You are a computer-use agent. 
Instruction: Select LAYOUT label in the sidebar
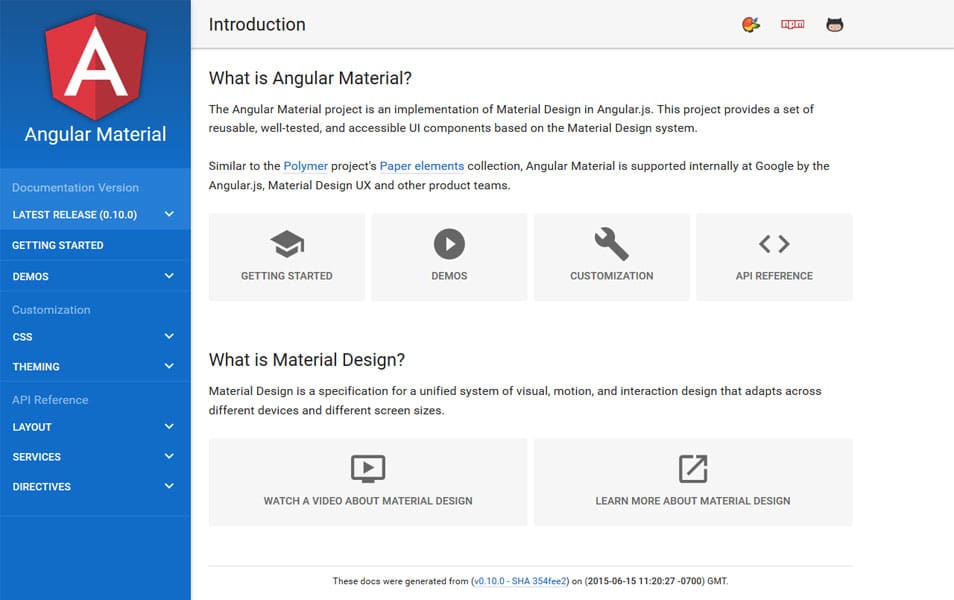click(x=32, y=427)
